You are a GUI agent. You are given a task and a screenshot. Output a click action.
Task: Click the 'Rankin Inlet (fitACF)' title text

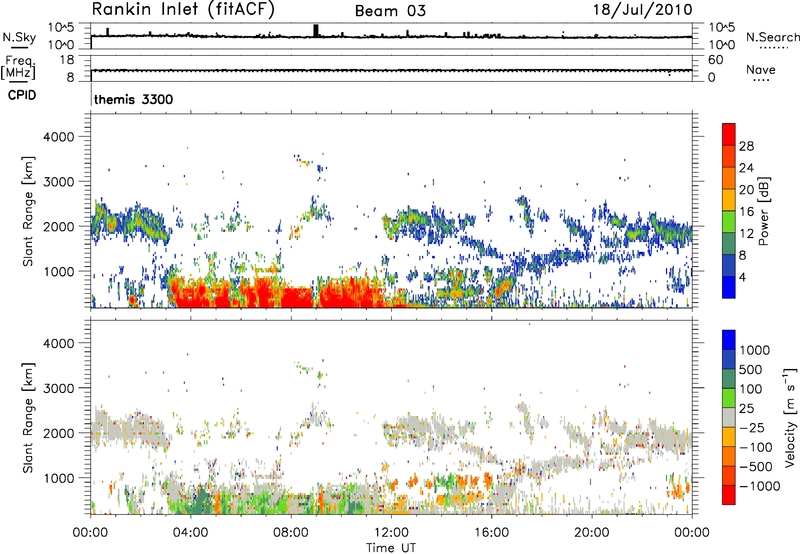click(x=183, y=10)
